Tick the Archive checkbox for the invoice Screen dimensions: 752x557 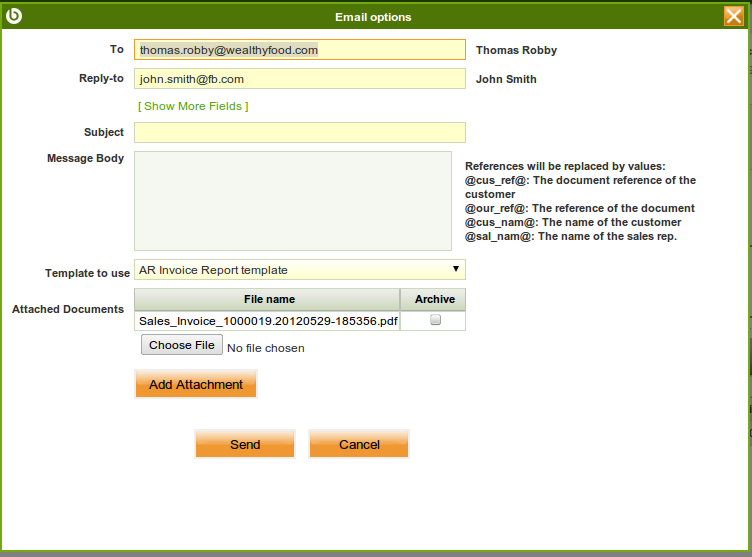tap(435, 321)
